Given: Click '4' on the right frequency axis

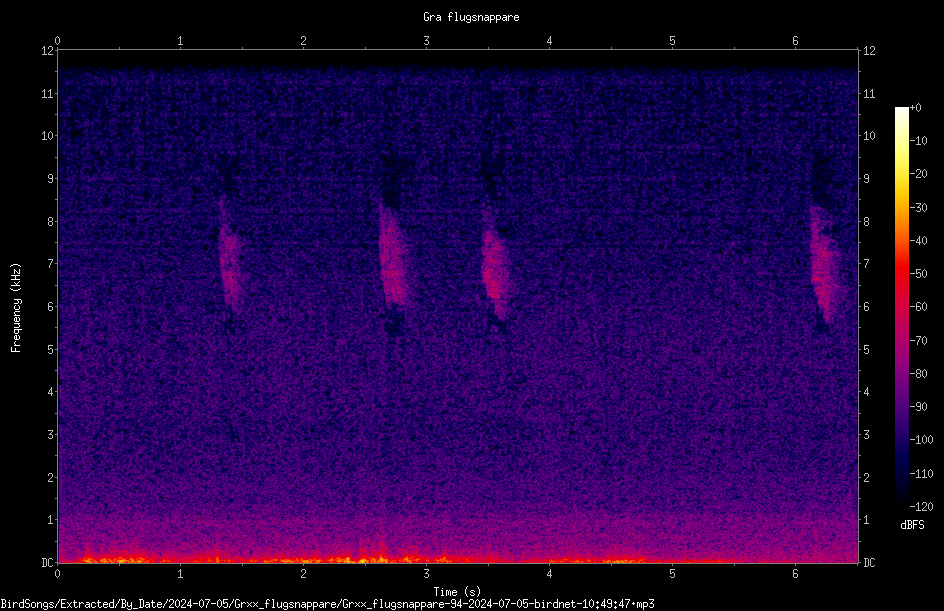Looking at the screenshot, I should click(x=866, y=392).
